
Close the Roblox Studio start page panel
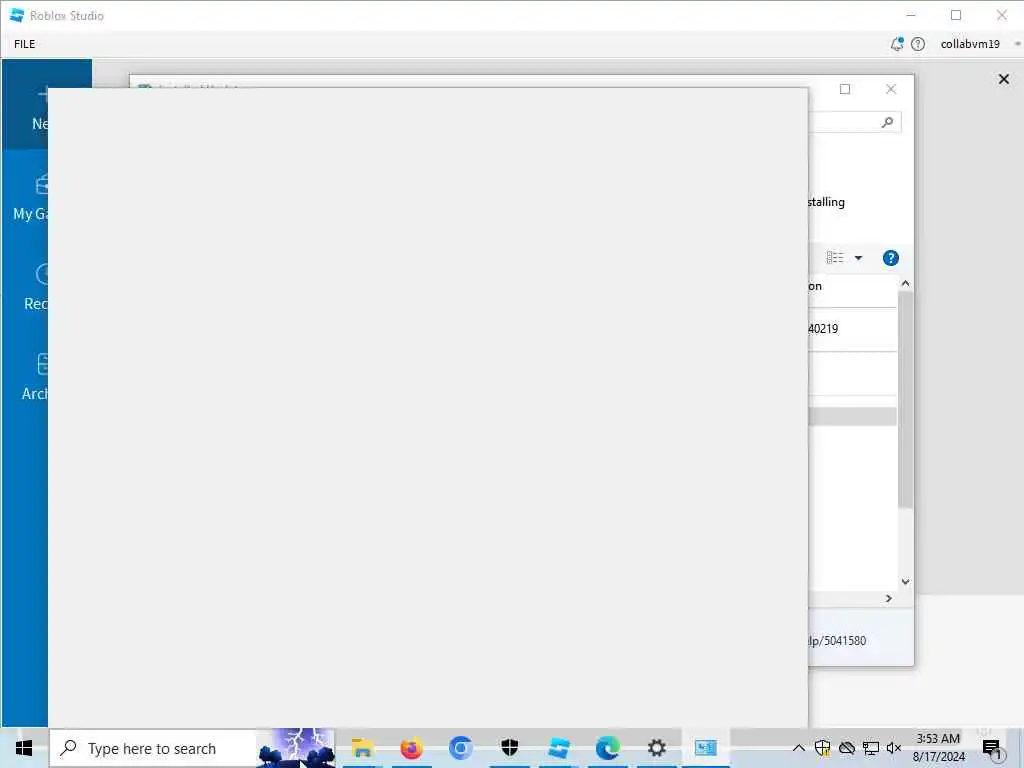point(1004,79)
